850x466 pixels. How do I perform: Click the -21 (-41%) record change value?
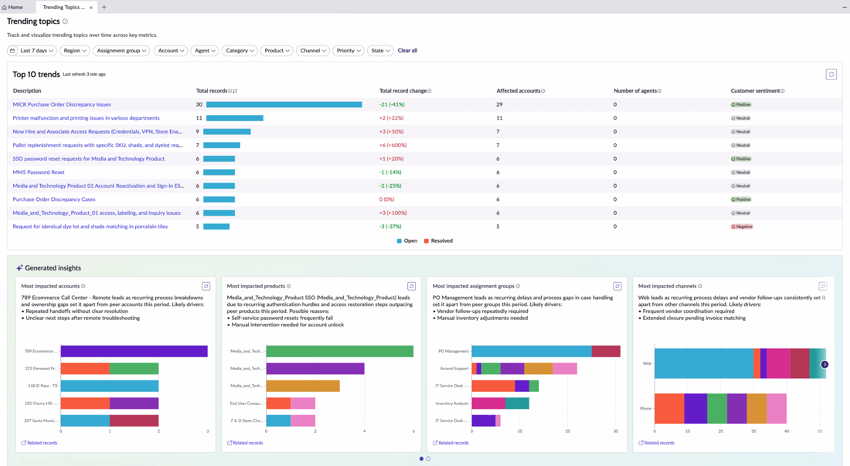(x=392, y=105)
